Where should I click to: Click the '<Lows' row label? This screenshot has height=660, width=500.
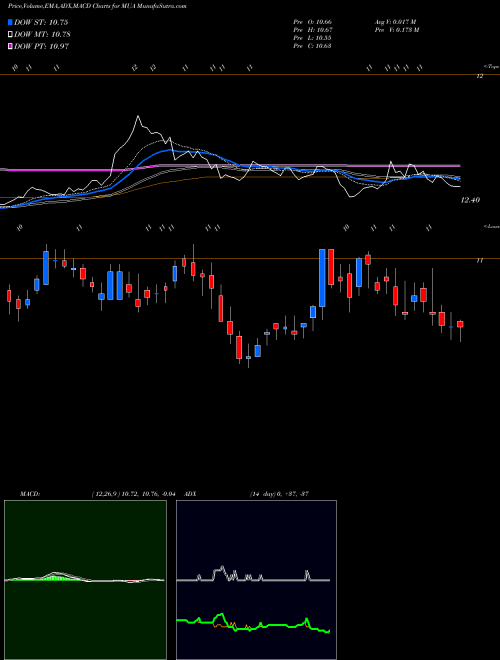click(x=491, y=226)
